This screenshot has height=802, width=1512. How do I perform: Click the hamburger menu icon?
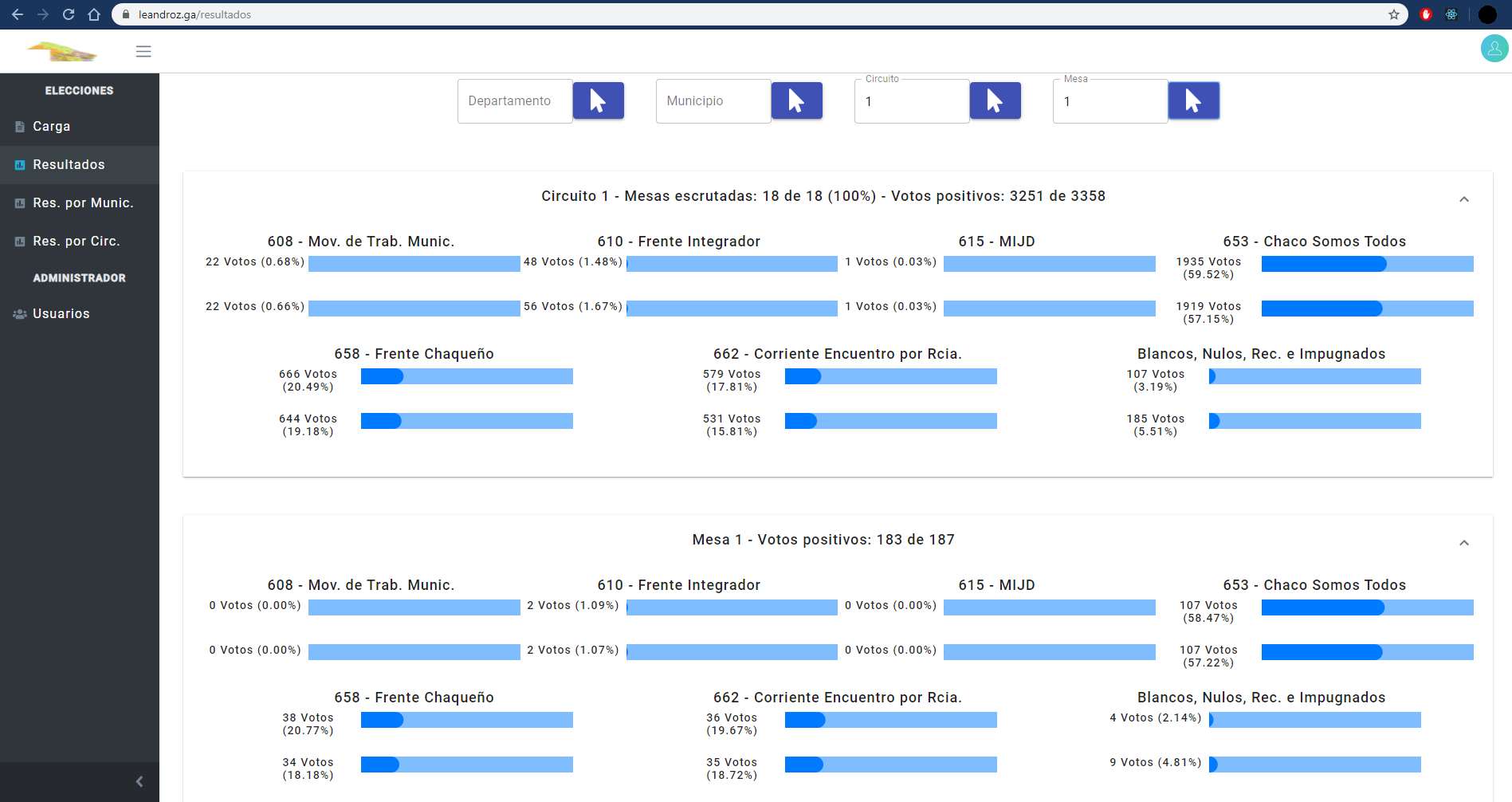pos(143,52)
